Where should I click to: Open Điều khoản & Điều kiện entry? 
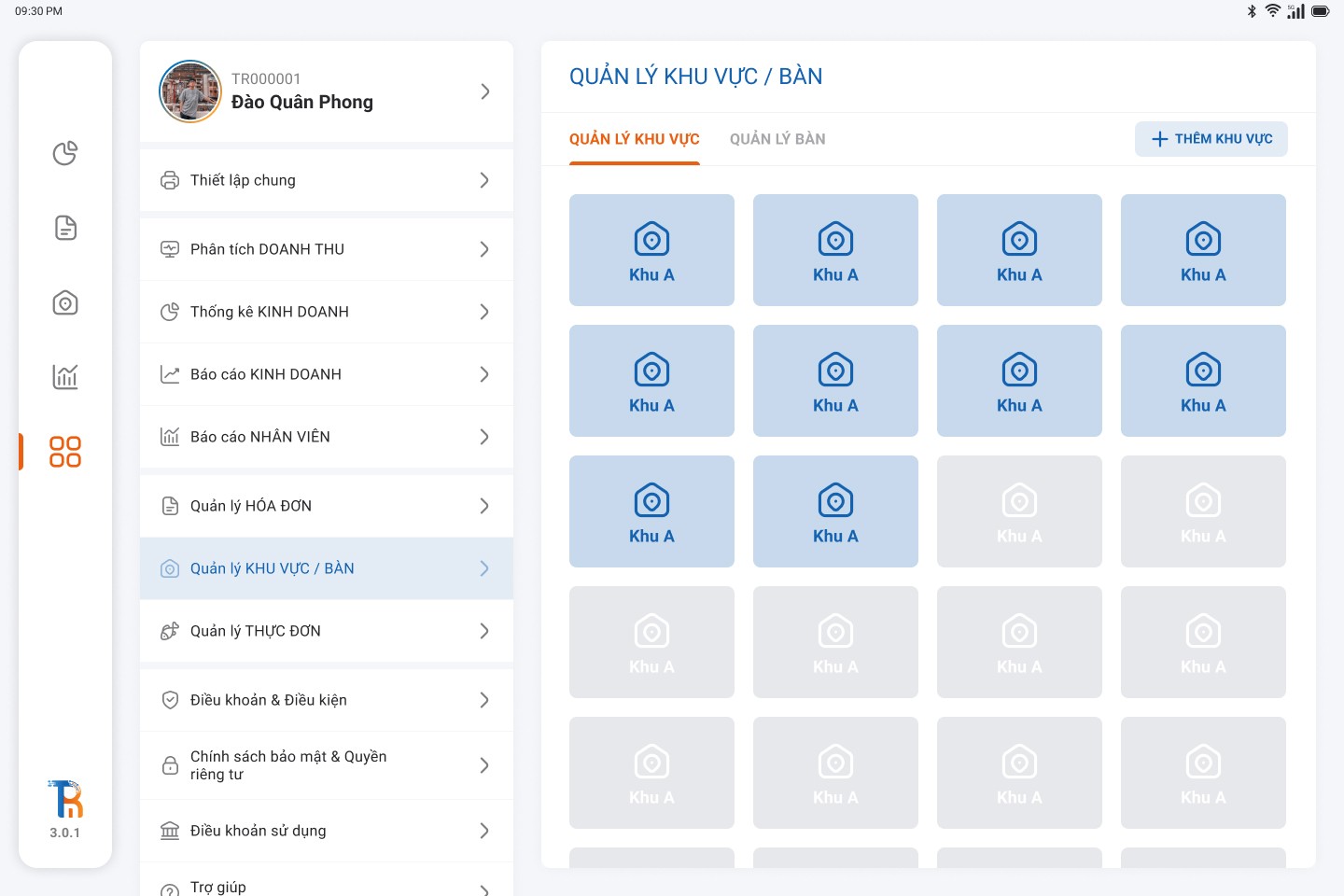point(327,700)
